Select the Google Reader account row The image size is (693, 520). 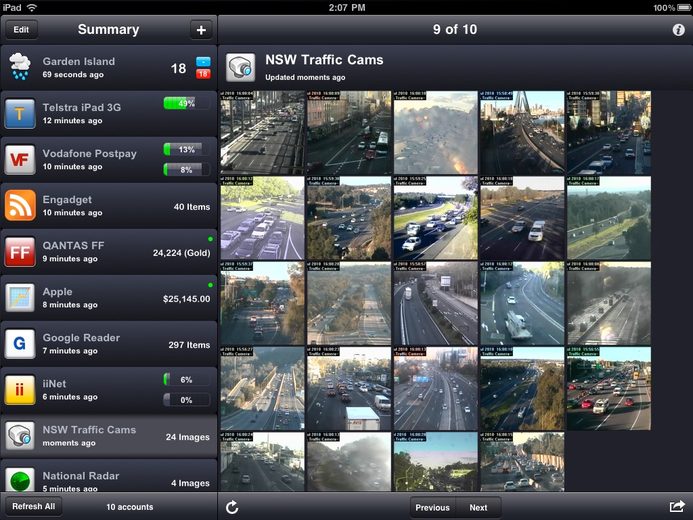[109, 344]
